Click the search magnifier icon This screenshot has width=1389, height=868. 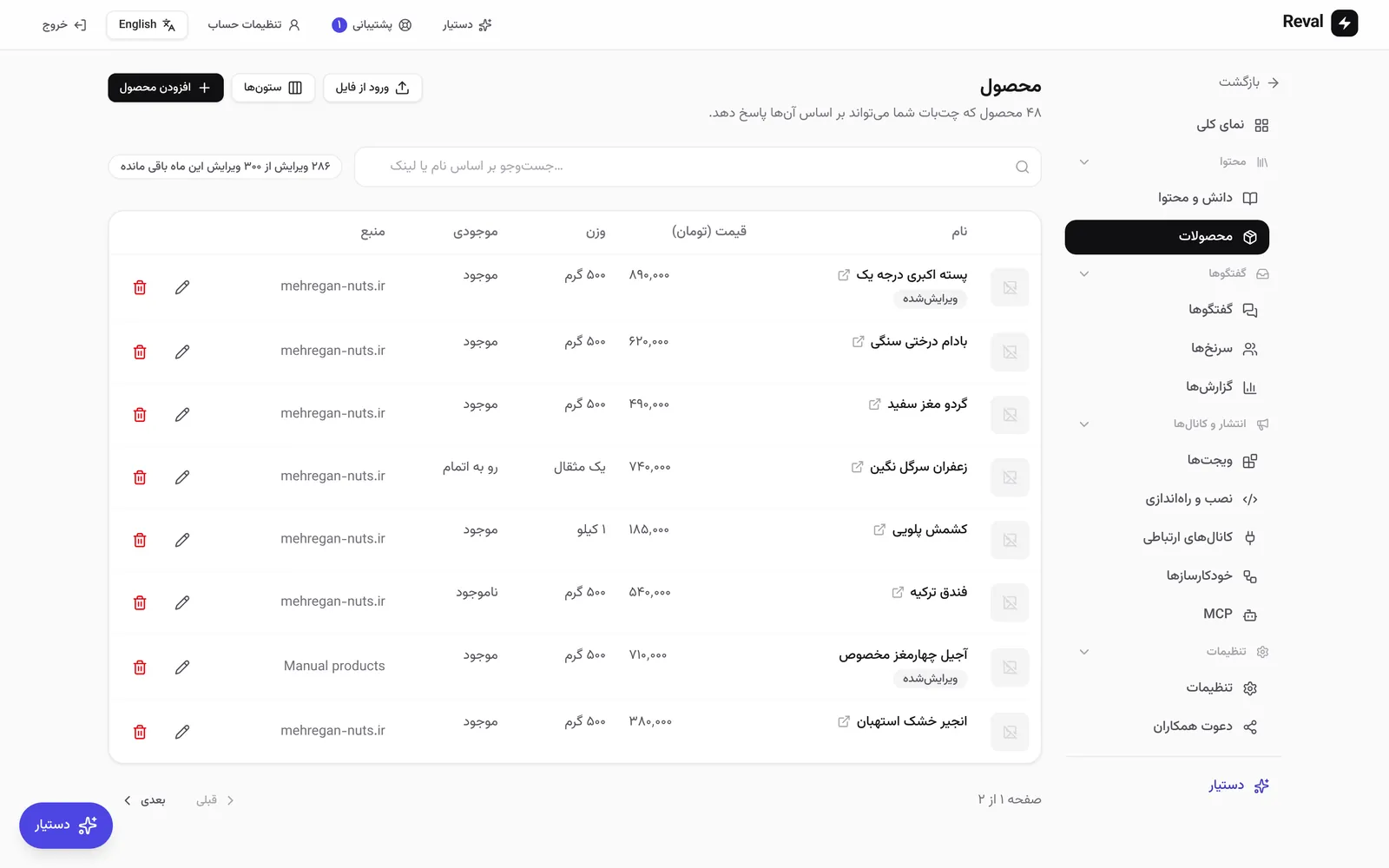[x=1023, y=167]
